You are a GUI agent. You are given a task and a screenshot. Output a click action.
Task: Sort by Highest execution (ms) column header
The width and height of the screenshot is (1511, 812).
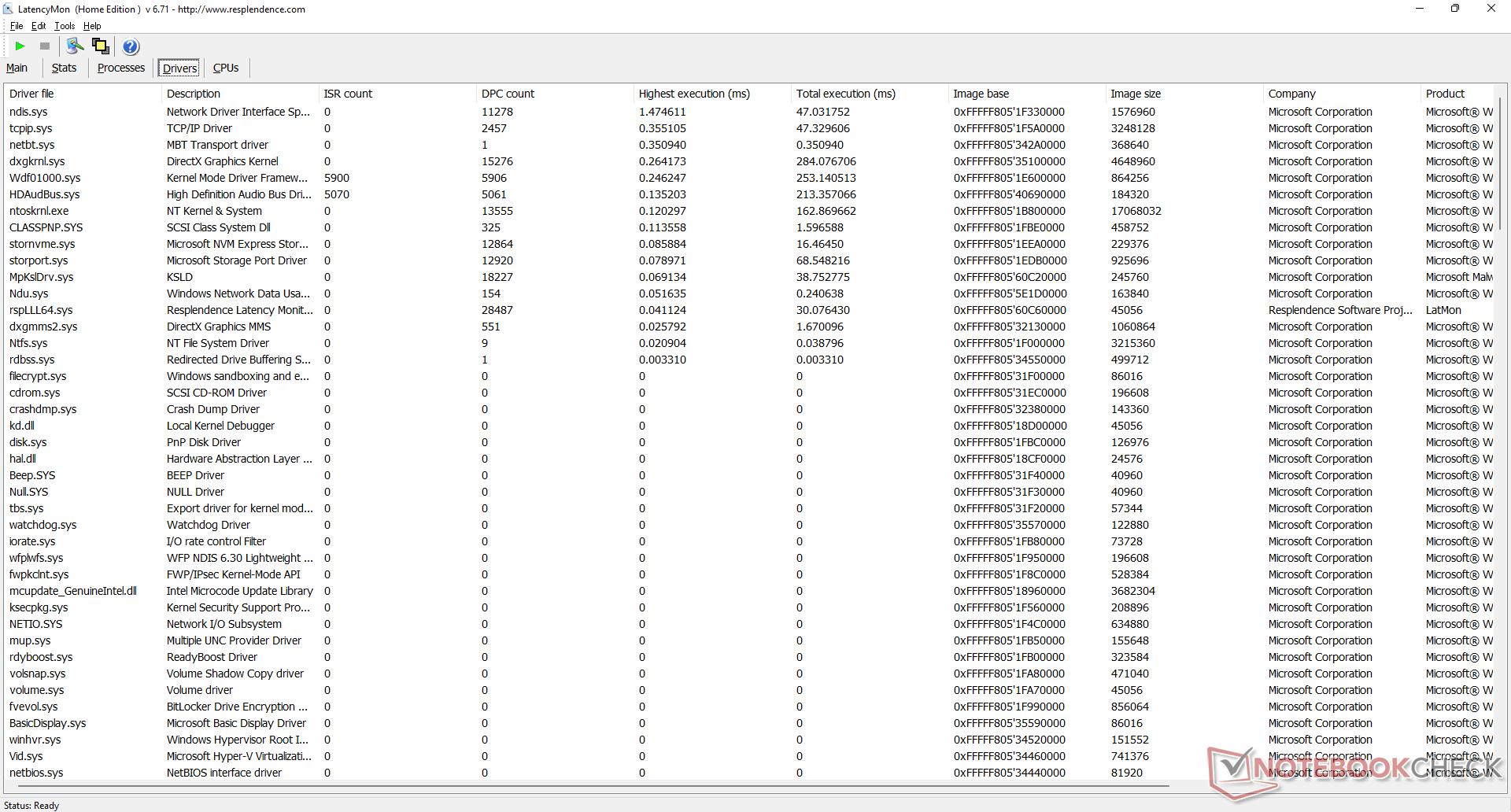711,94
